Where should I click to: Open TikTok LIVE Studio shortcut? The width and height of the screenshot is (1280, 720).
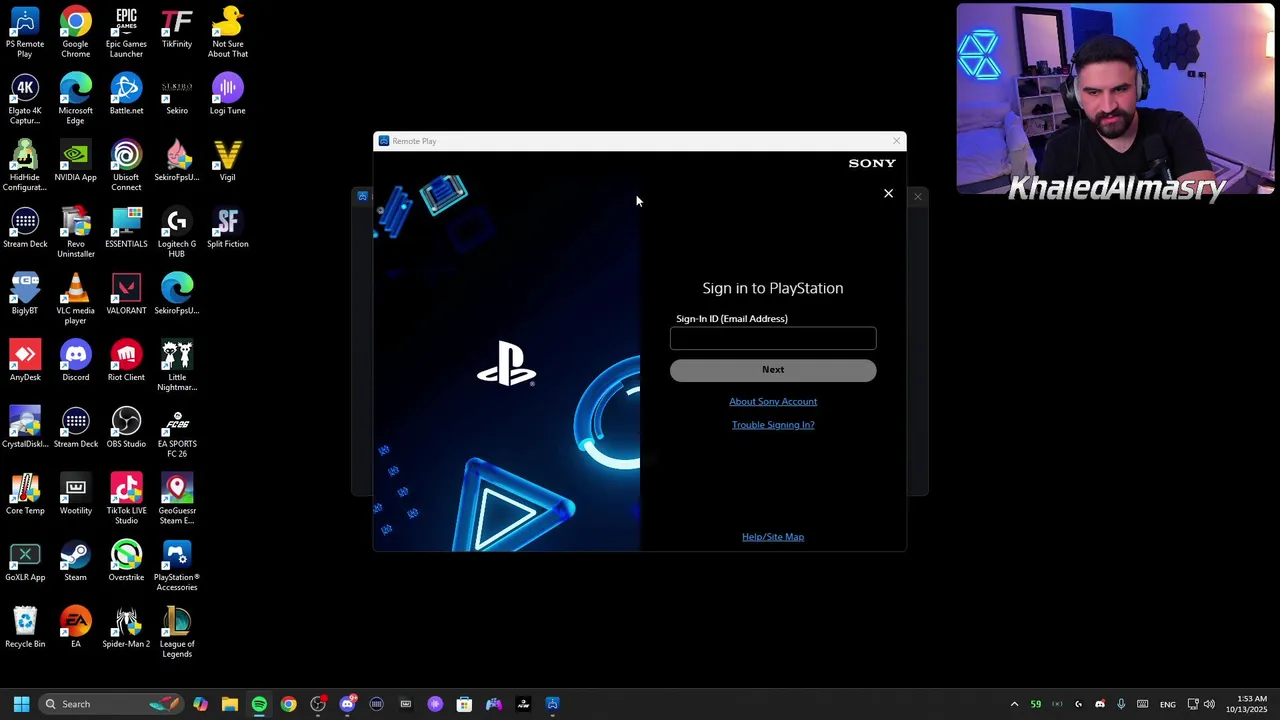[x=126, y=499]
